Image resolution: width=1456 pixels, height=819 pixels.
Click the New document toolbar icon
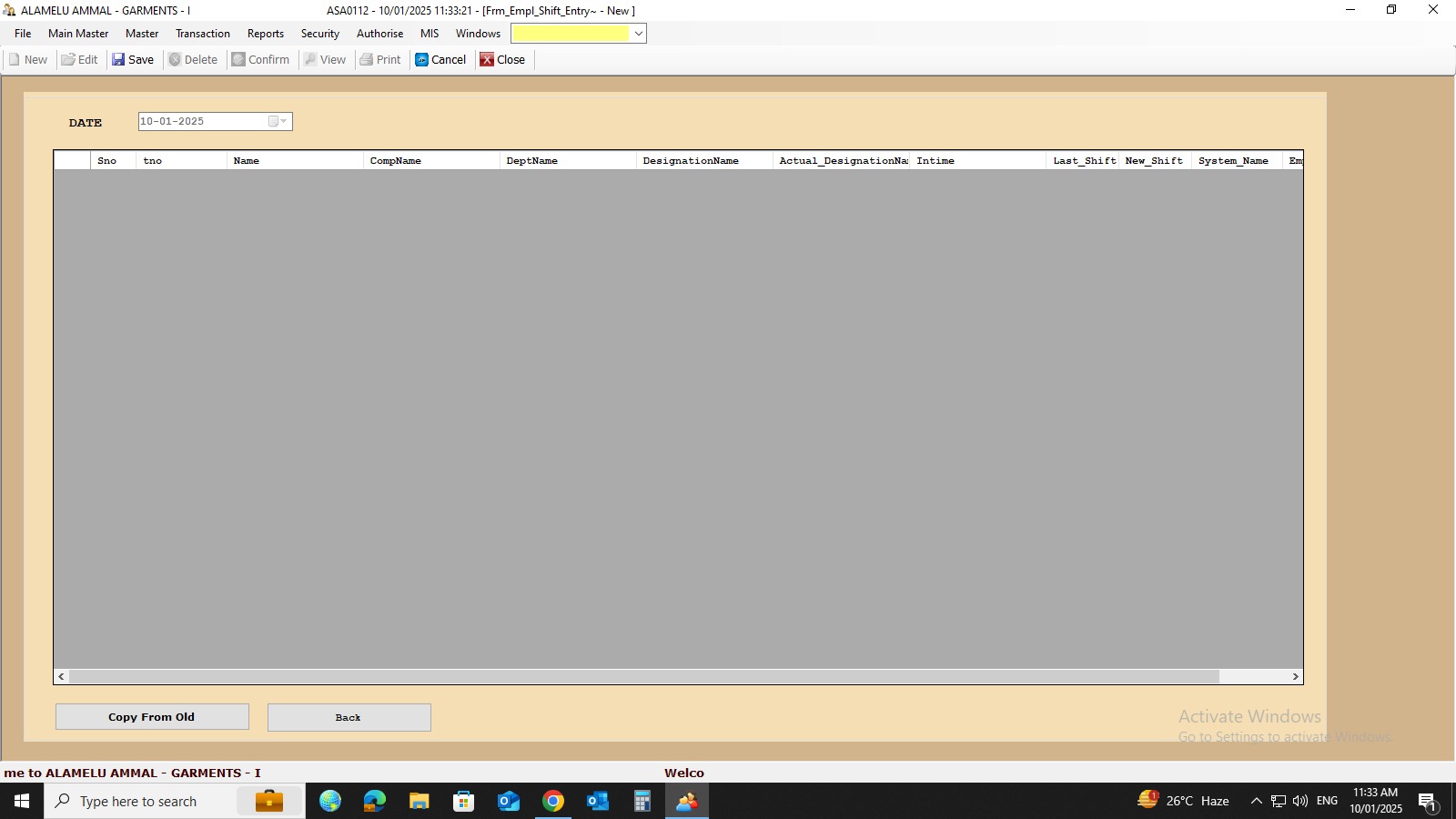[x=15, y=60]
